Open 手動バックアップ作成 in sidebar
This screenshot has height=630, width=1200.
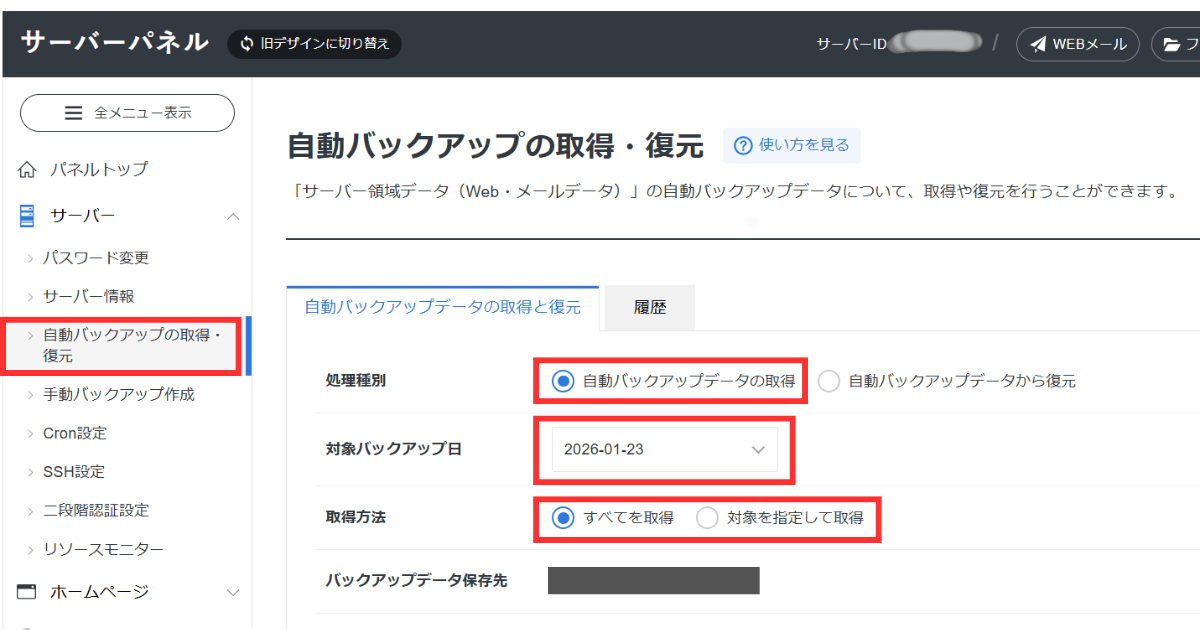118,394
